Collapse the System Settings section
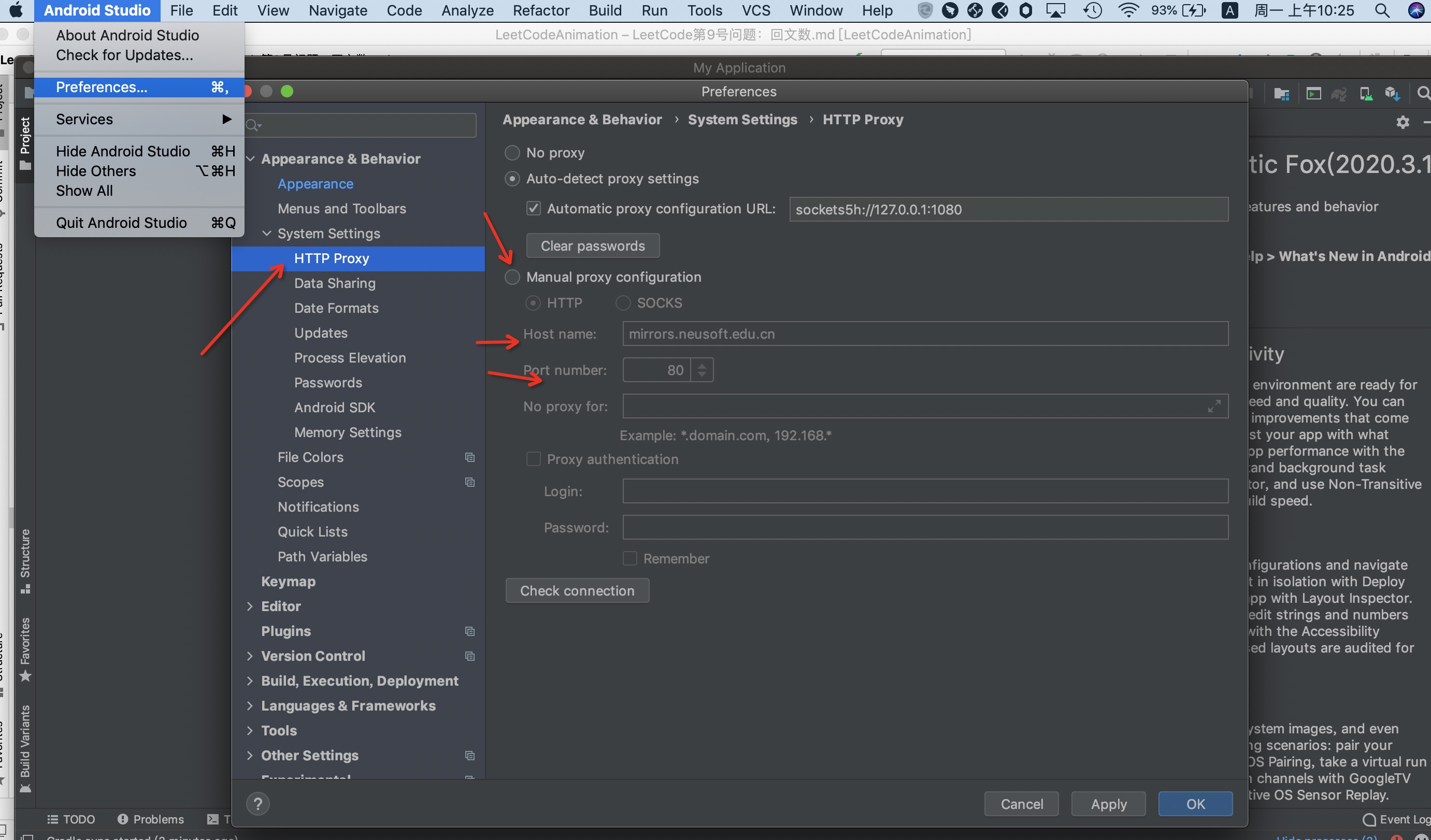The width and height of the screenshot is (1431, 840). (x=266, y=233)
